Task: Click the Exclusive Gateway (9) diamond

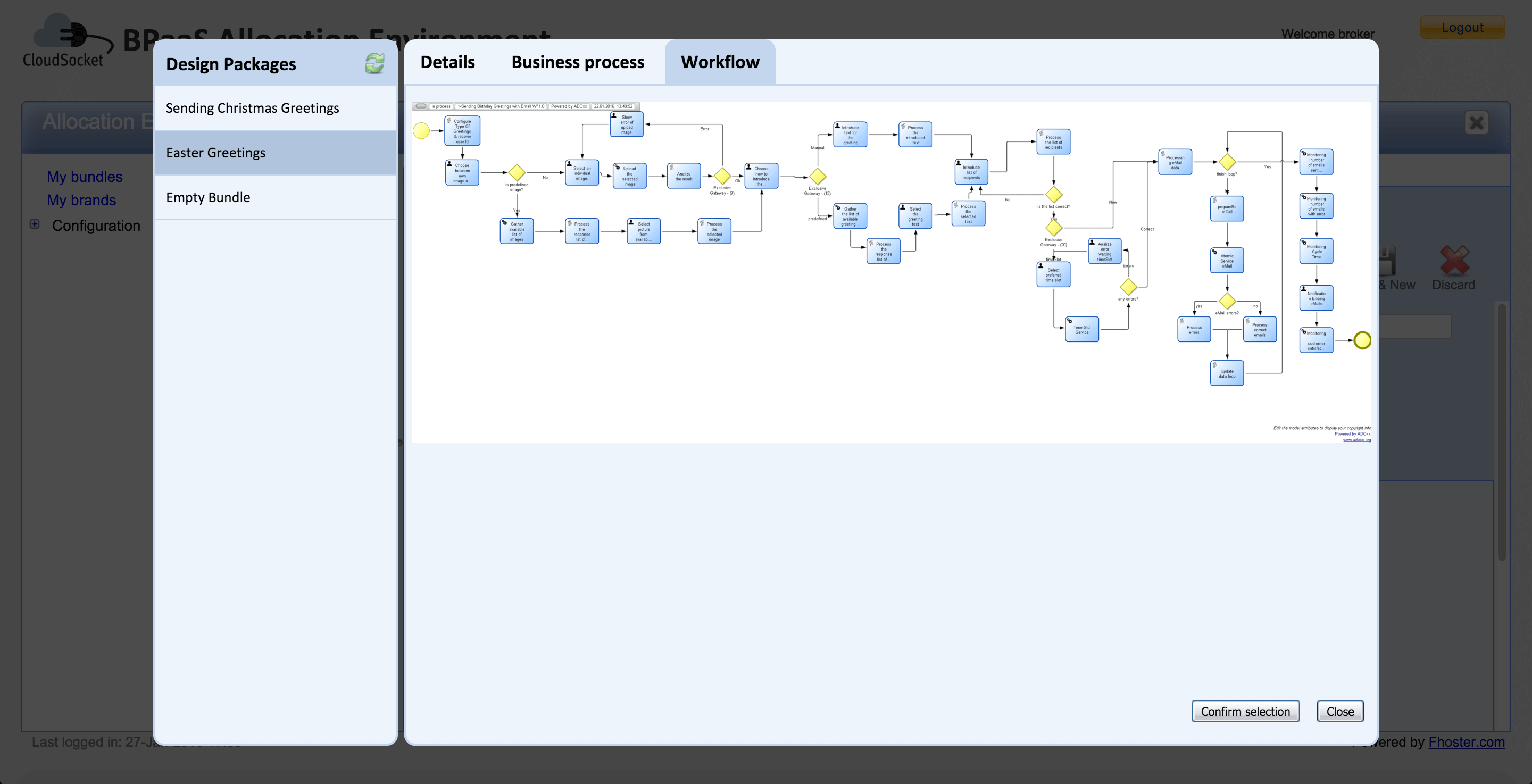Action: tap(722, 176)
